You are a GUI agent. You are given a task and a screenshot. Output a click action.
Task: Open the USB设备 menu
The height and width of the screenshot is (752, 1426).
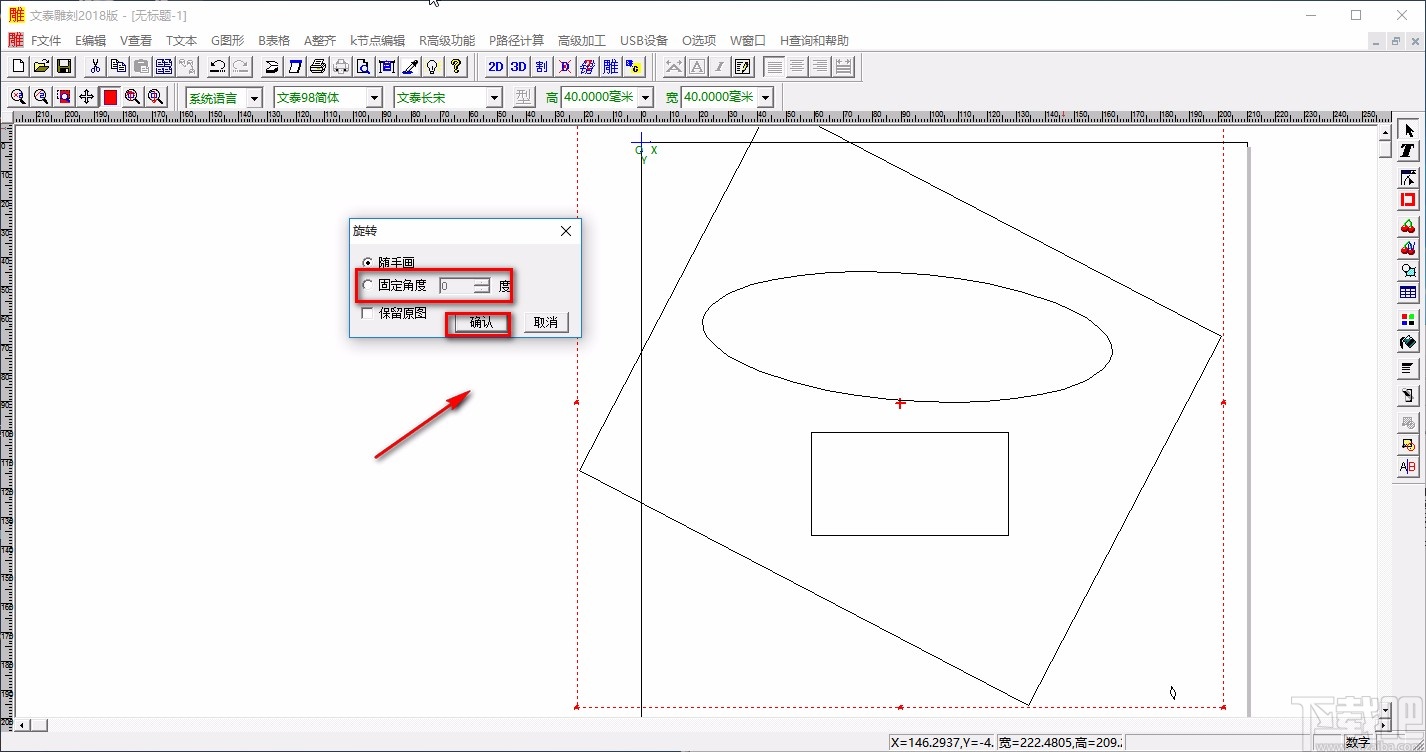[x=644, y=41]
